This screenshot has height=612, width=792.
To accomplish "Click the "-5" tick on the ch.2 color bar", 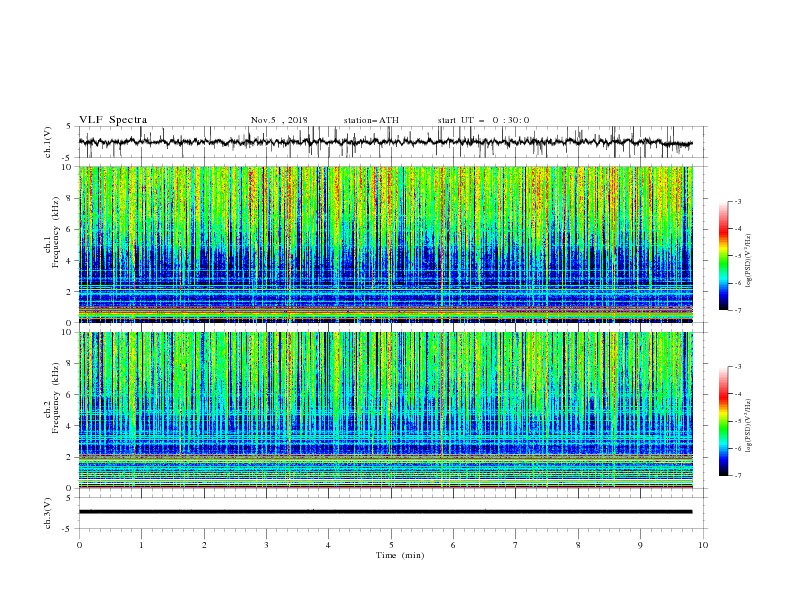I will click(x=738, y=421).
